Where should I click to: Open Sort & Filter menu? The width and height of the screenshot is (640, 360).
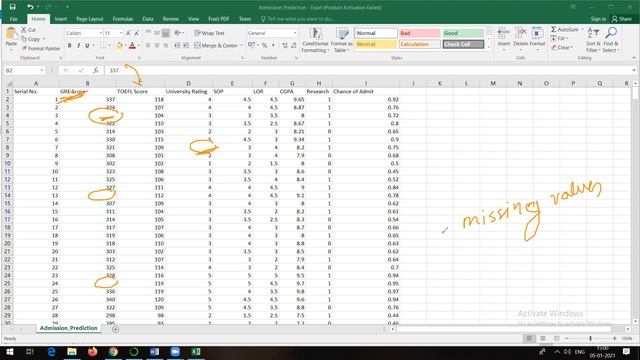(x=593, y=40)
